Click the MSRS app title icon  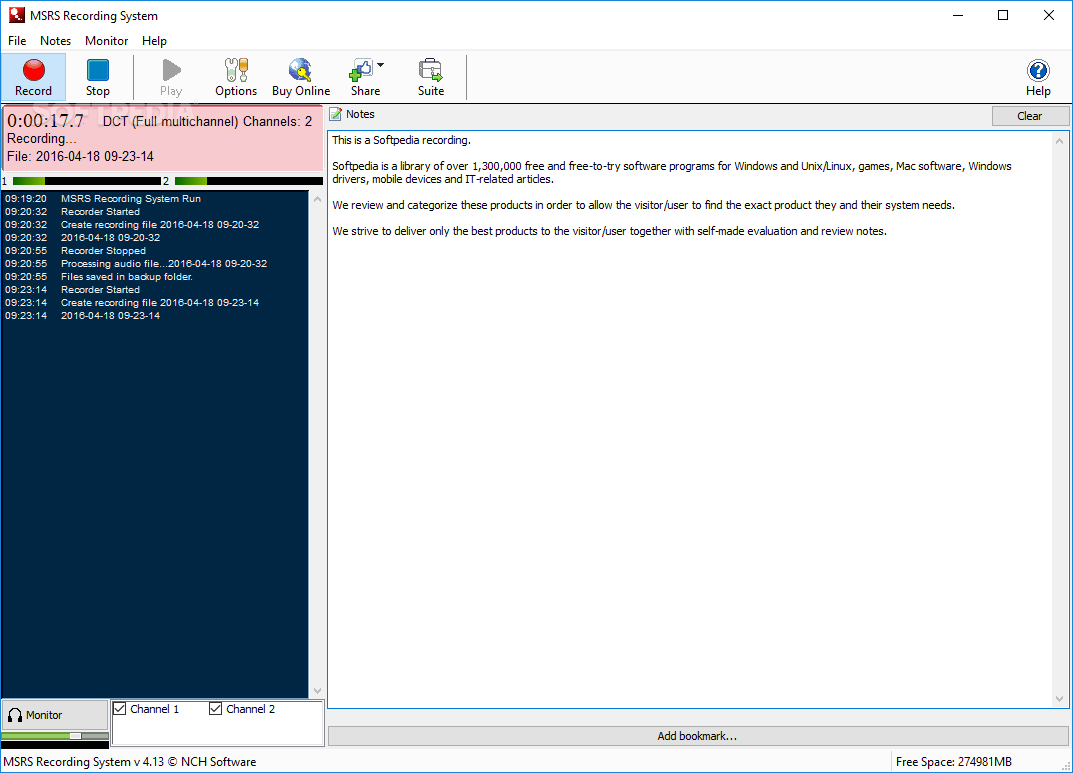16,15
